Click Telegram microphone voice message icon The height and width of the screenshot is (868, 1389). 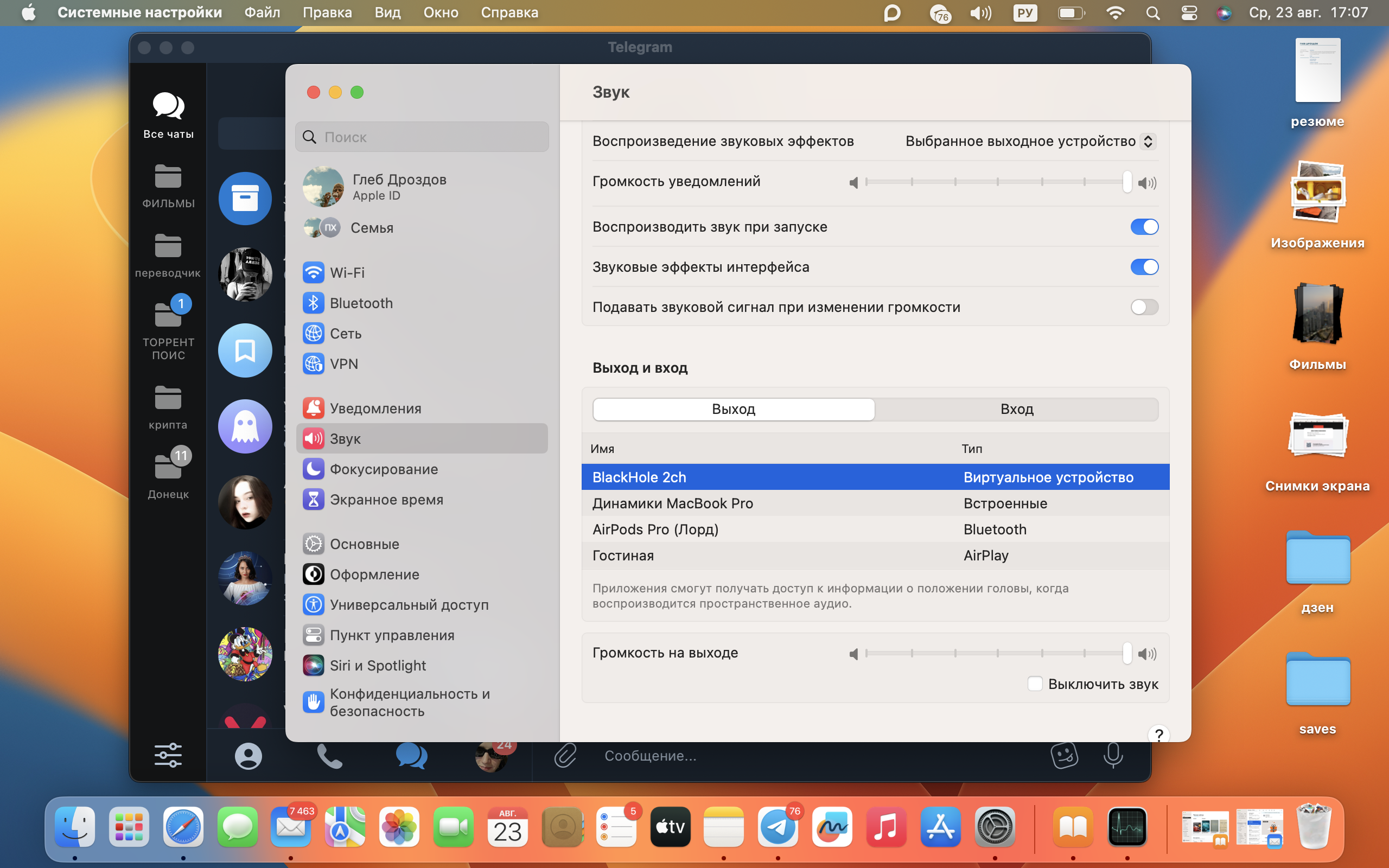(x=1112, y=756)
